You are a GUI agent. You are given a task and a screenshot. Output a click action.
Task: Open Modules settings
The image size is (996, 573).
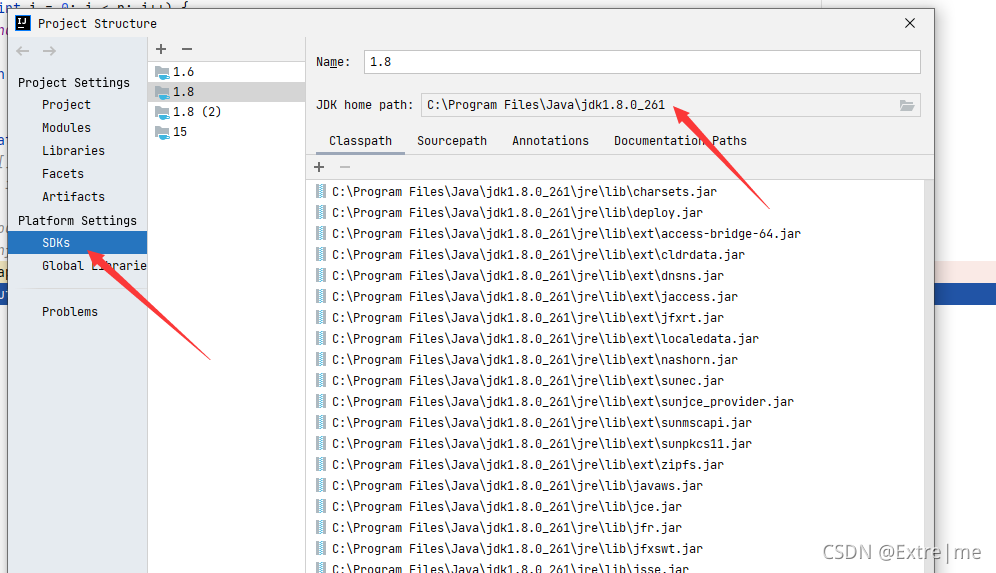tap(66, 128)
